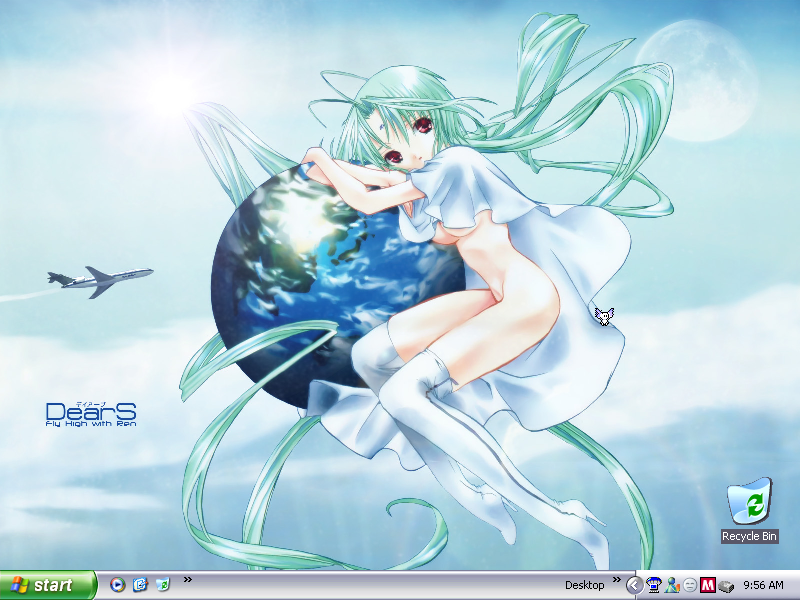This screenshot has width=800, height=600.
Task: Click the Desktop toolbar label
Action: click(585, 585)
